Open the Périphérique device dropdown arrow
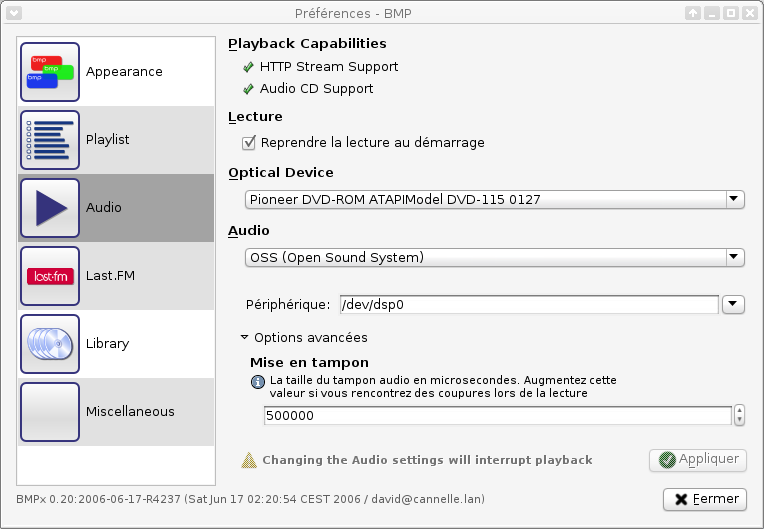The image size is (764, 529). pos(733,304)
